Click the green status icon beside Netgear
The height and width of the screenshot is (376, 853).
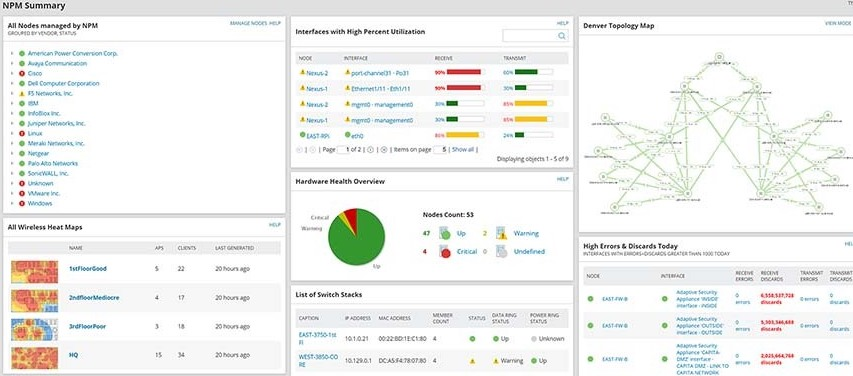tap(22, 153)
